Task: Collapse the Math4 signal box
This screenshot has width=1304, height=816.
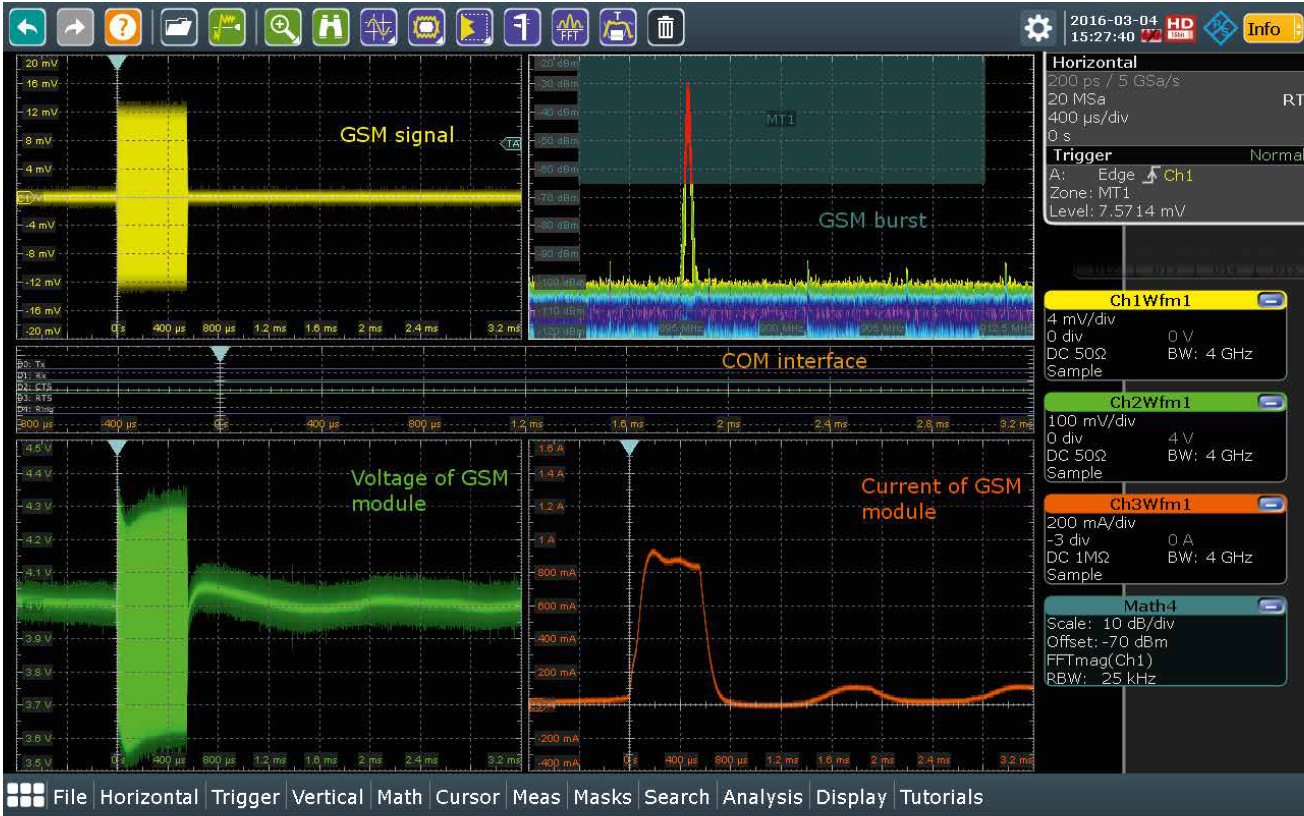Action: pos(1270,605)
